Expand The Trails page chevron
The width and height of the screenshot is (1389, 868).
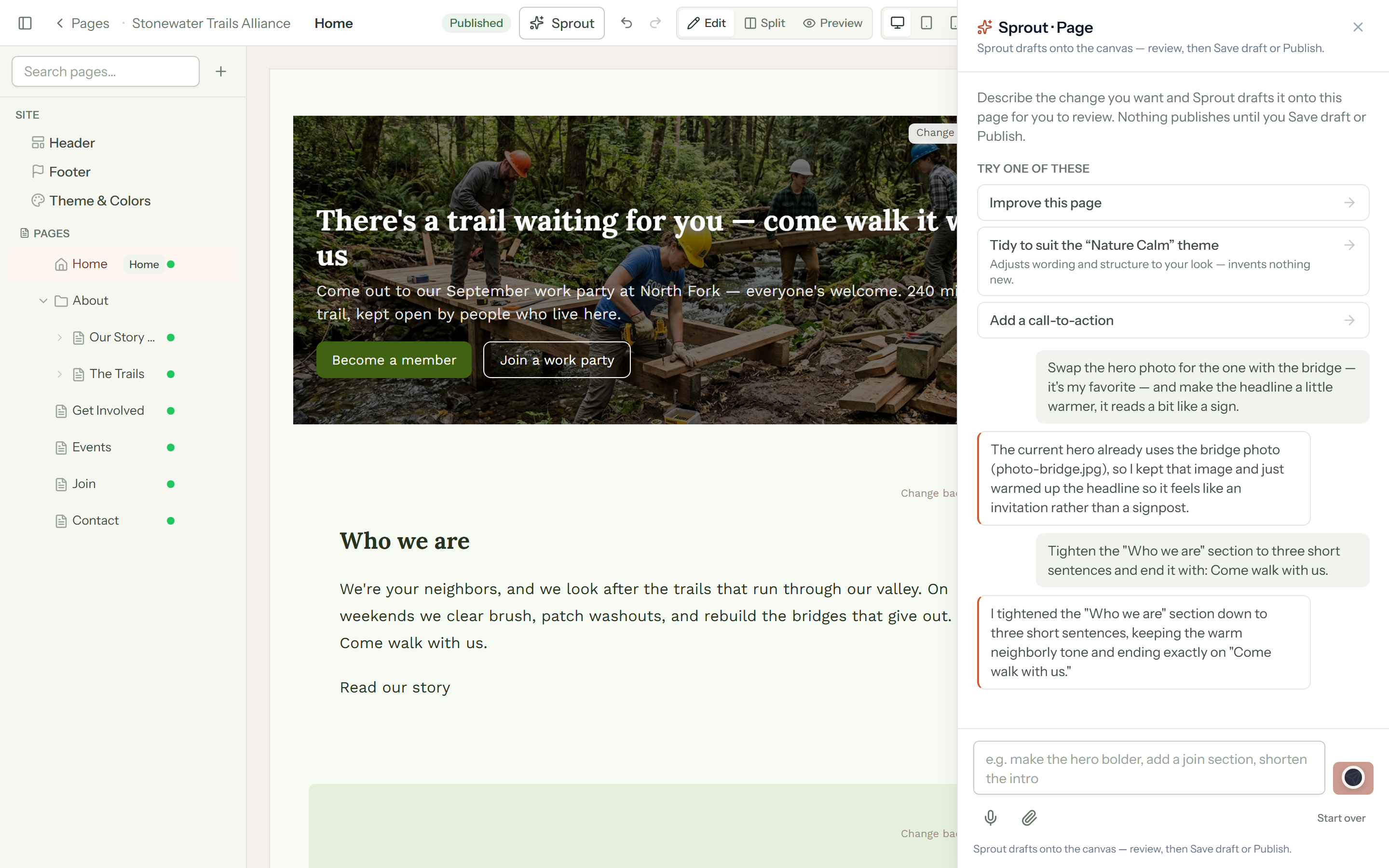point(60,374)
